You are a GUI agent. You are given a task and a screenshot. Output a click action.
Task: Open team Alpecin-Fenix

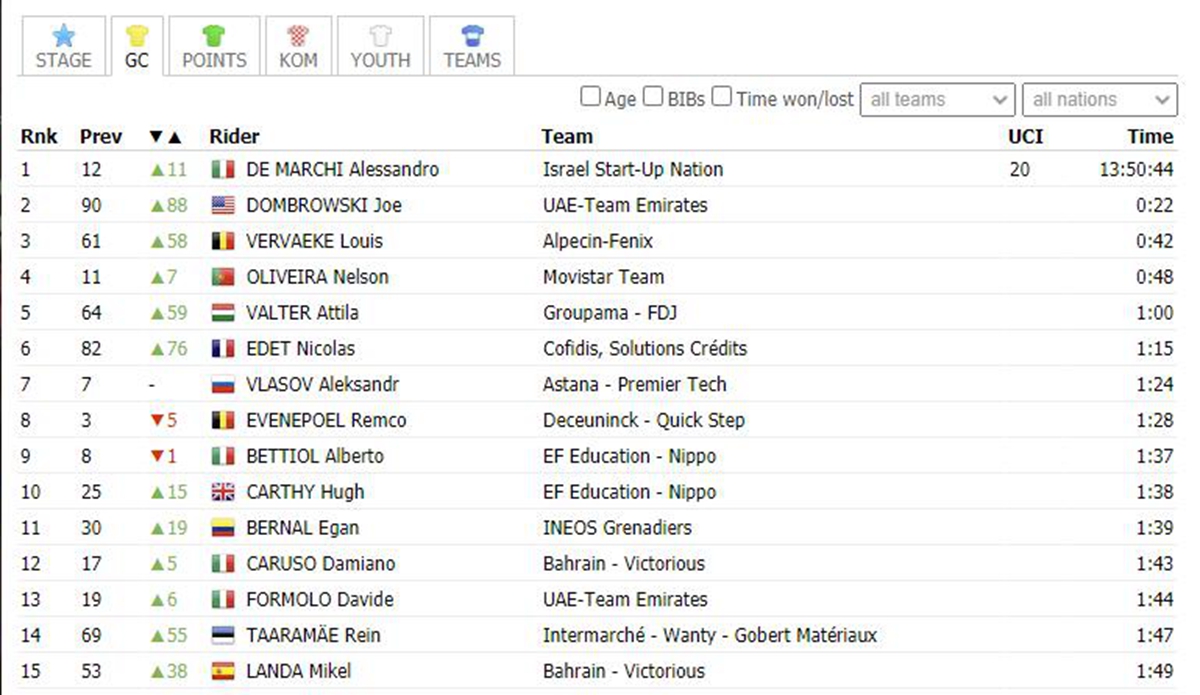[x=598, y=241]
